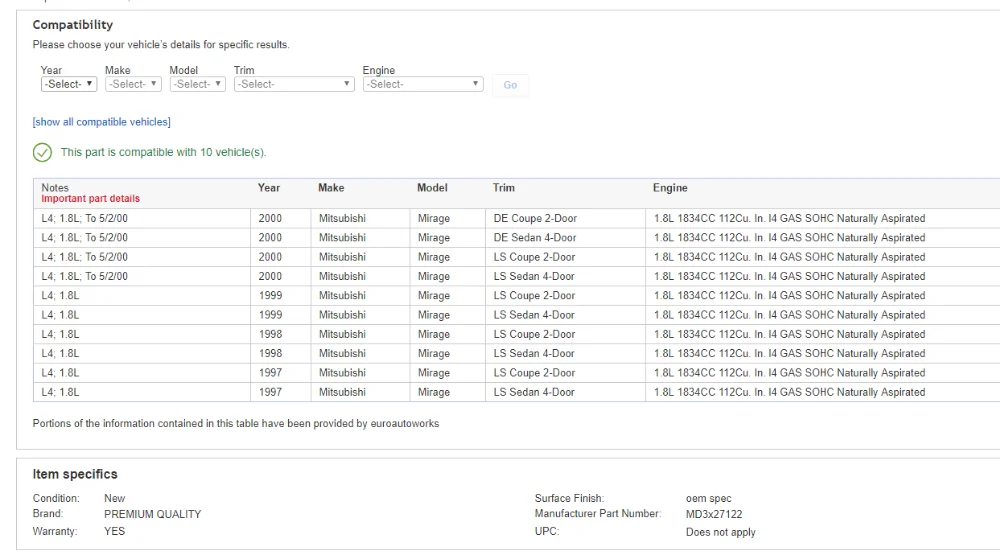Click the Compatibility section heading
The width and height of the screenshot is (1000, 555).
[x=73, y=25]
